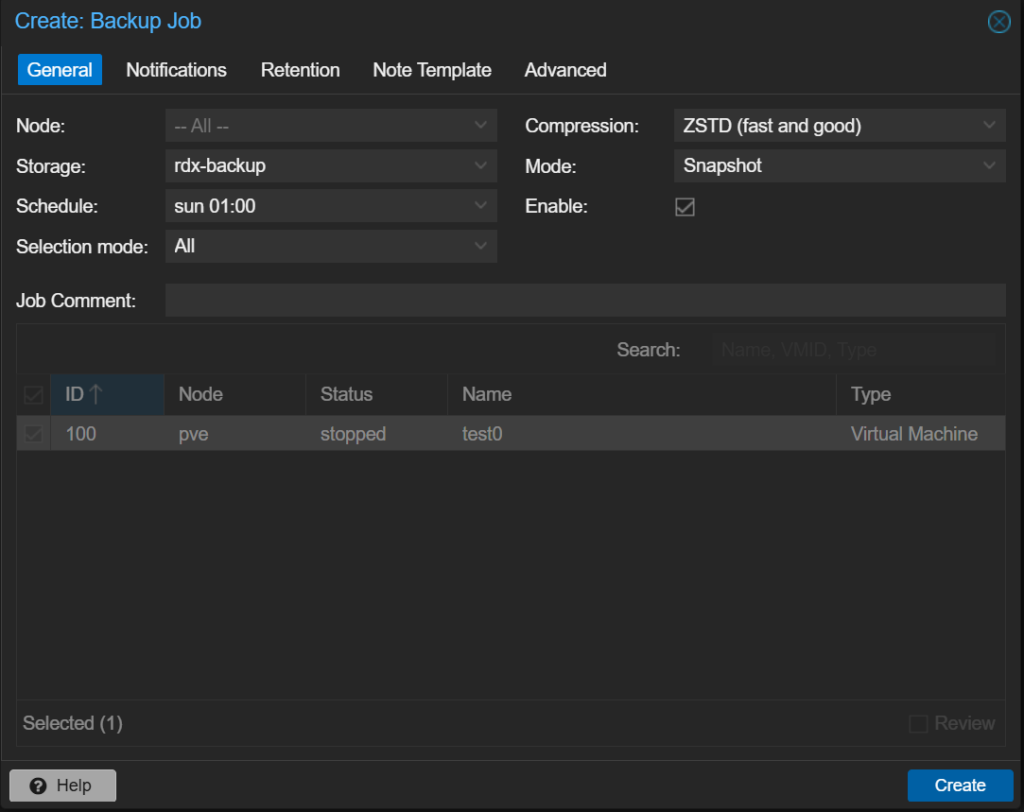Viewport: 1024px width, 812px height.
Task: Click the Create button
Action: pyautogui.click(x=960, y=785)
